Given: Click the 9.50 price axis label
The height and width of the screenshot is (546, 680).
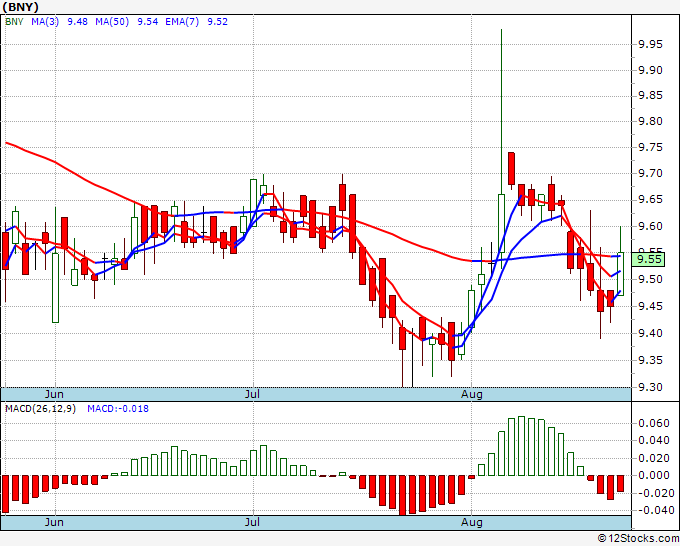Looking at the screenshot, I should pos(650,279).
